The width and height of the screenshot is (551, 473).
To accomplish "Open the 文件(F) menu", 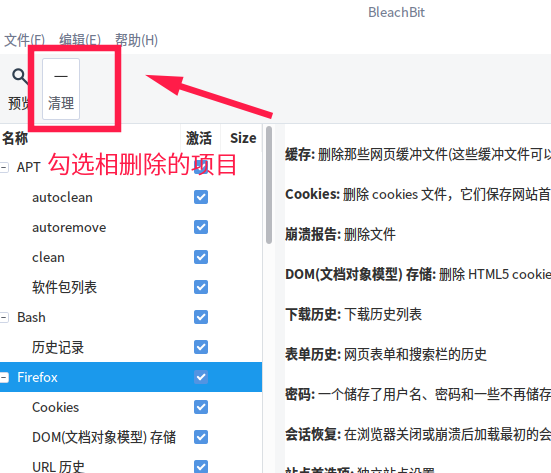I will click(24, 40).
